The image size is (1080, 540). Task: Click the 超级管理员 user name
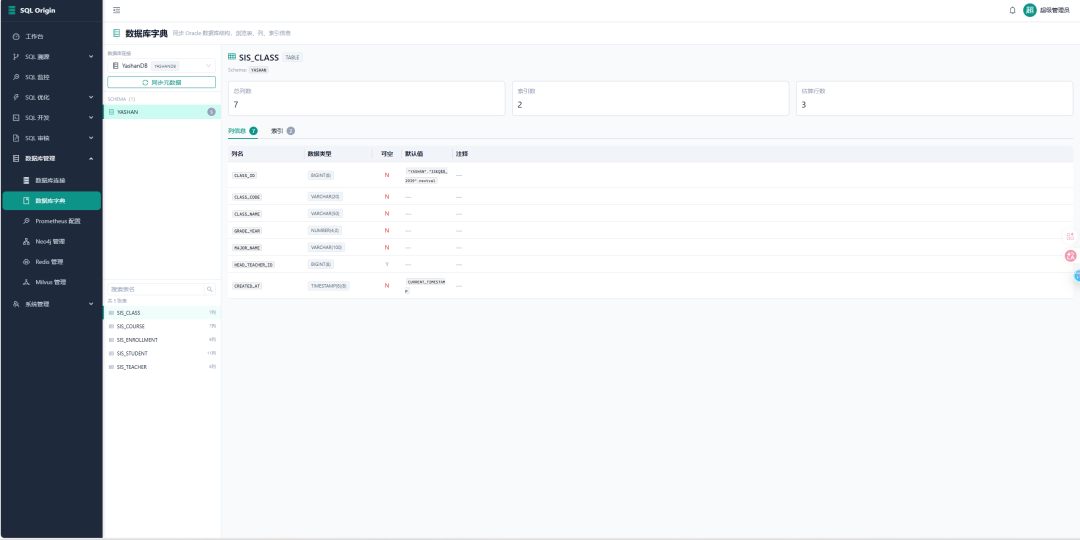[x=1055, y=10]
